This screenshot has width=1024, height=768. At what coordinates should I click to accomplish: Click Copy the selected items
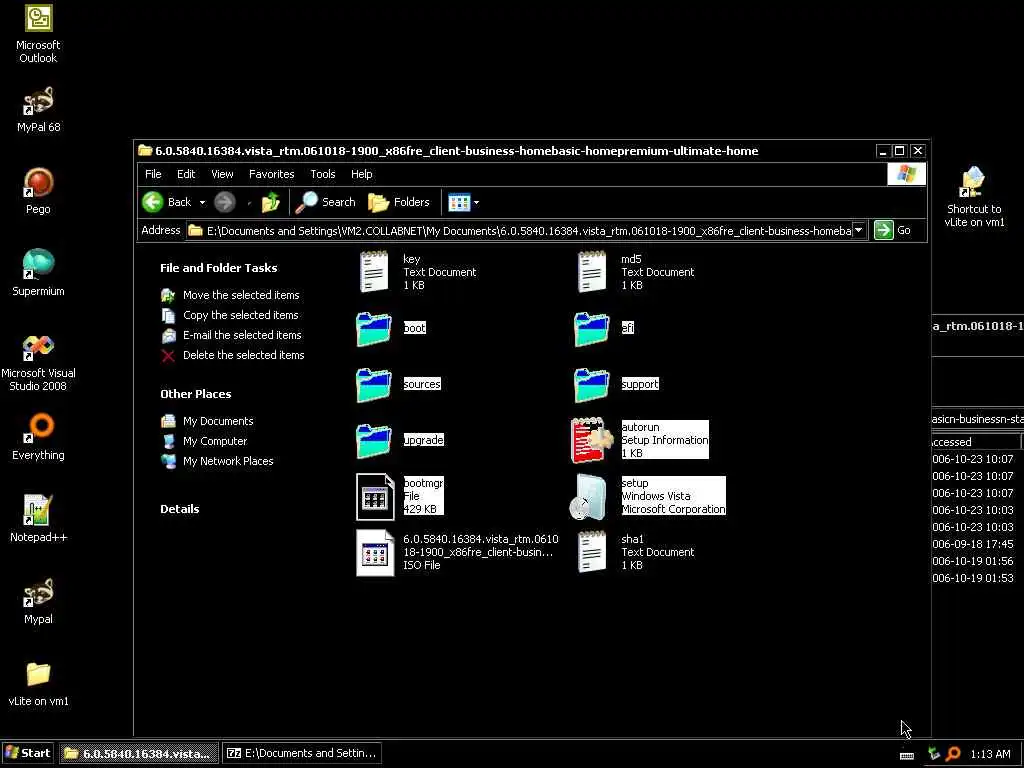240,315
